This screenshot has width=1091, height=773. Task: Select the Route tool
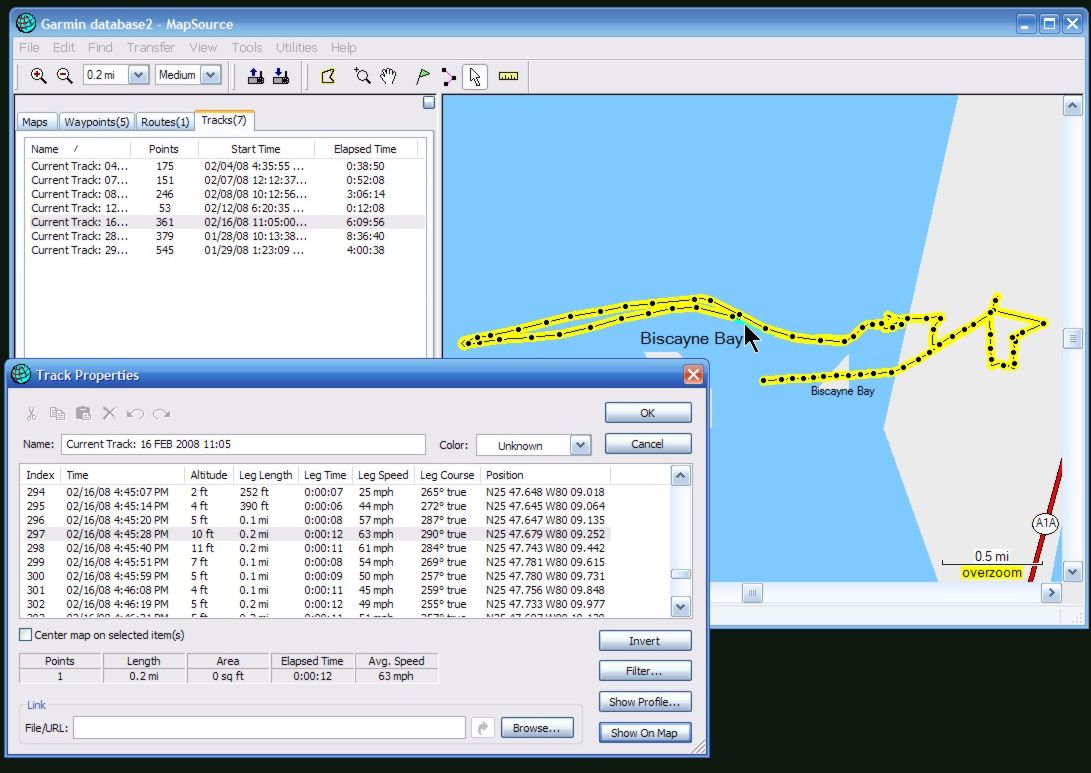(x=449, y=76)
